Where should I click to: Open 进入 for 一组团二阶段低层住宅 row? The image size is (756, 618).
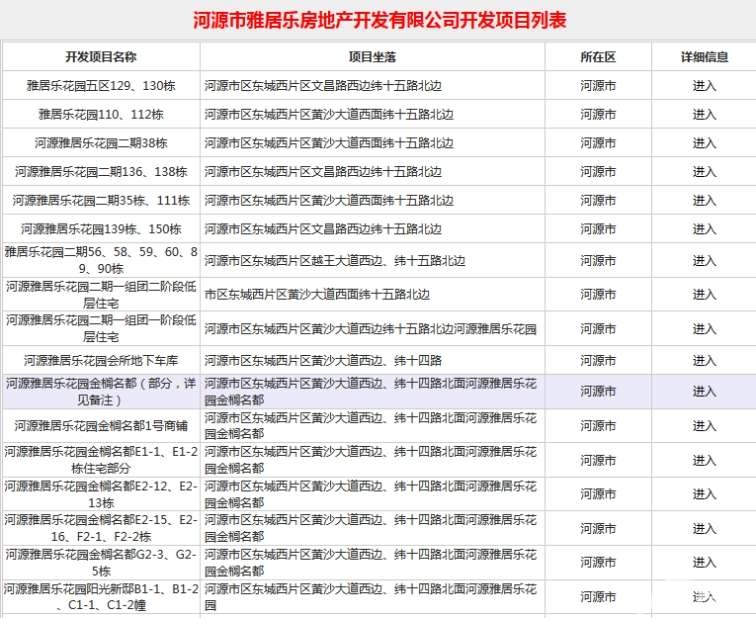click(704, 295)
